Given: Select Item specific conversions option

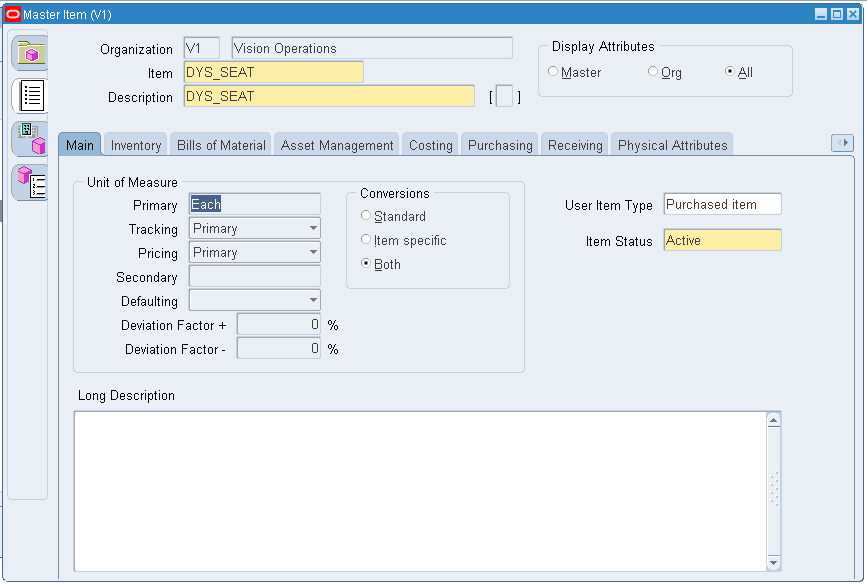Looking at the screenshot, I should (x=365, y=239).
